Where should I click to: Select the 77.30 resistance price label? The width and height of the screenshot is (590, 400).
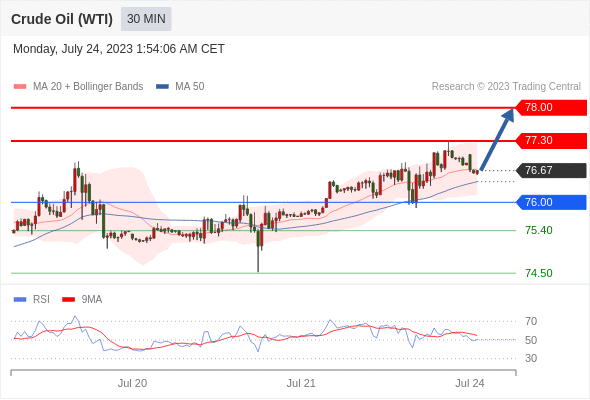pos(551,140)
